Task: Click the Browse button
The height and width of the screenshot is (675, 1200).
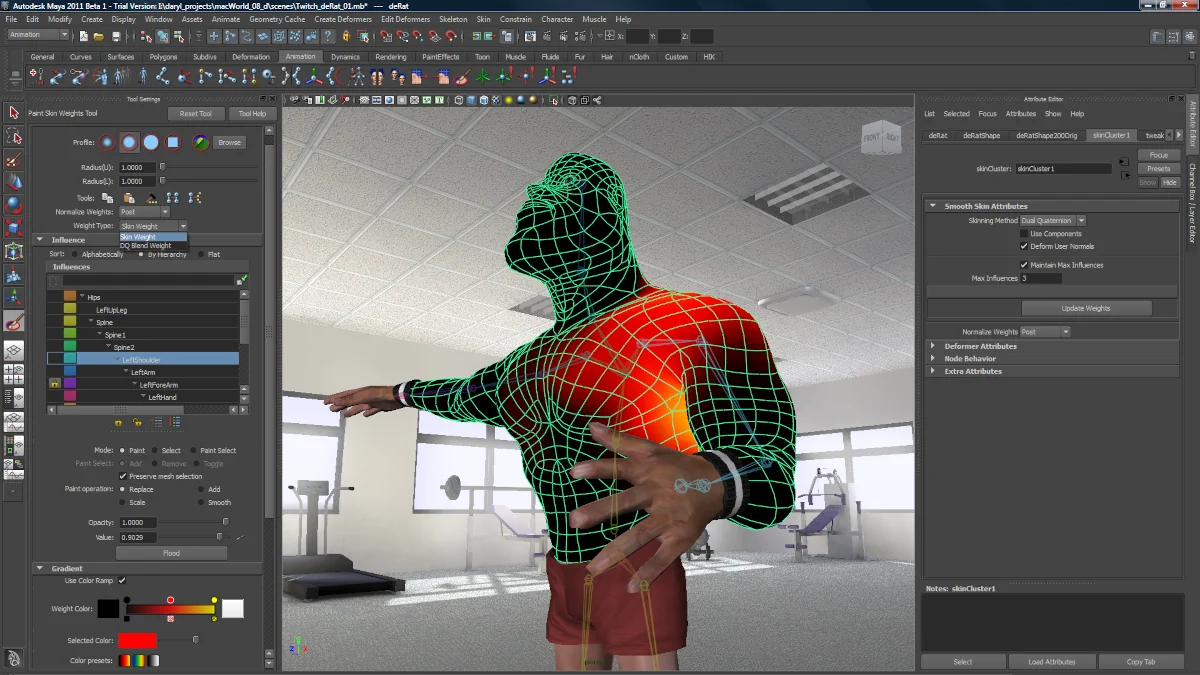Action: (230, 143)
